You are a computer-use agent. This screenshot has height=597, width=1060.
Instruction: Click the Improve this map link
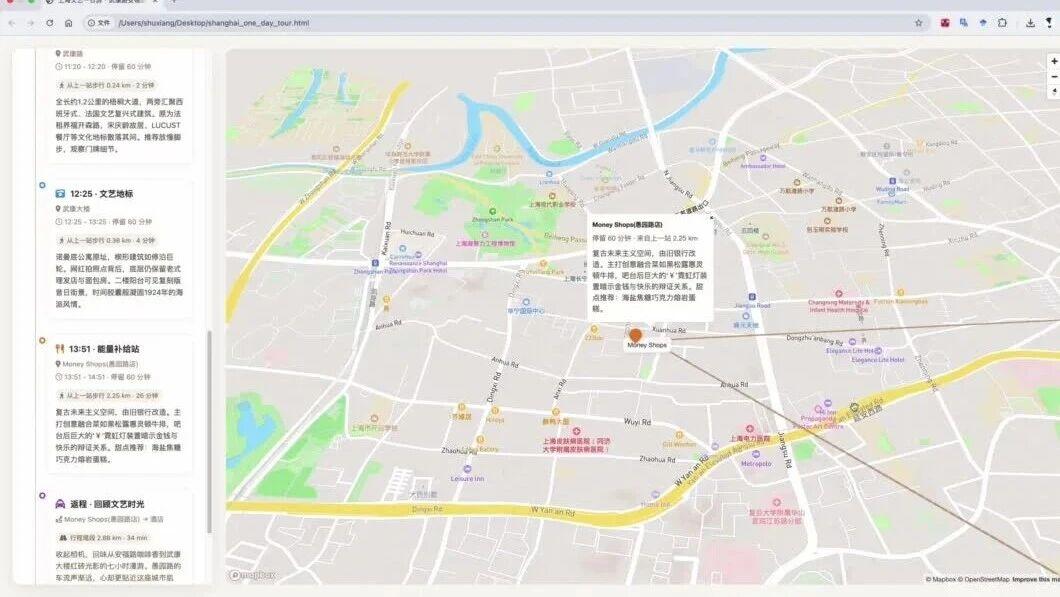pyautogui.click(x=1036, y=579)
